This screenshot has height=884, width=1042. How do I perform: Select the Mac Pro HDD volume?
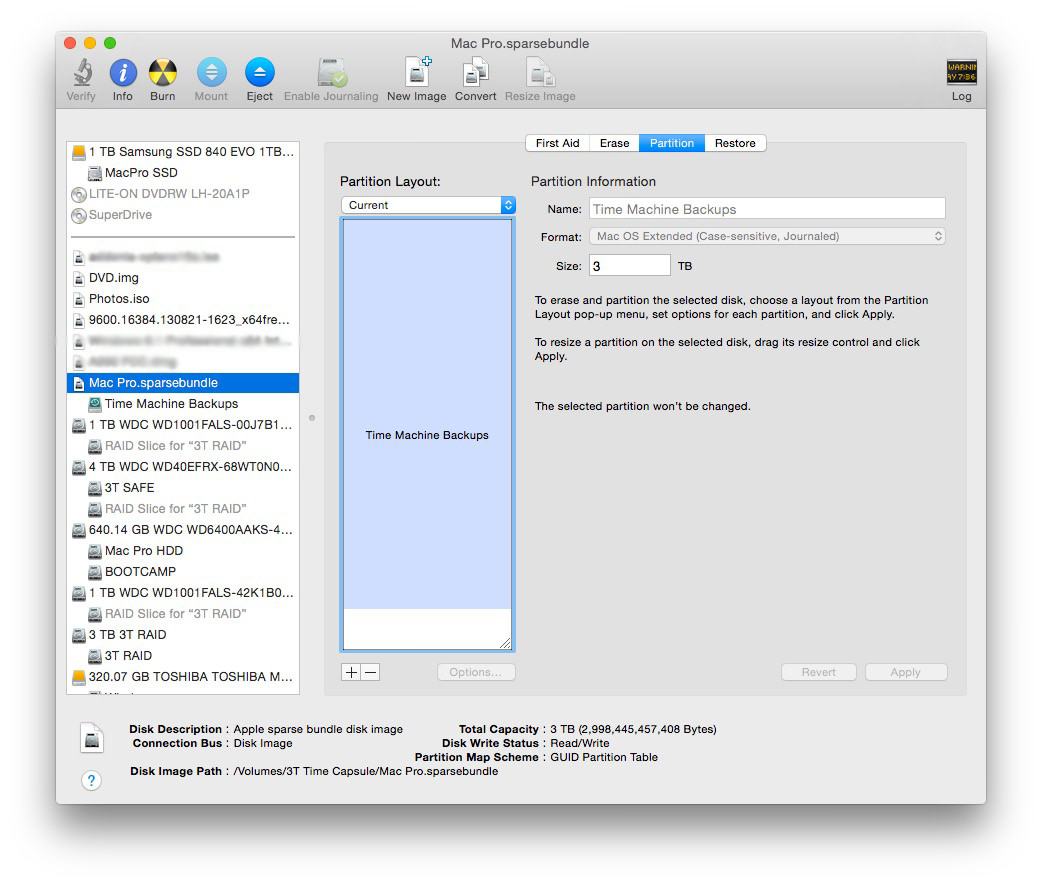tap(183, 551)
